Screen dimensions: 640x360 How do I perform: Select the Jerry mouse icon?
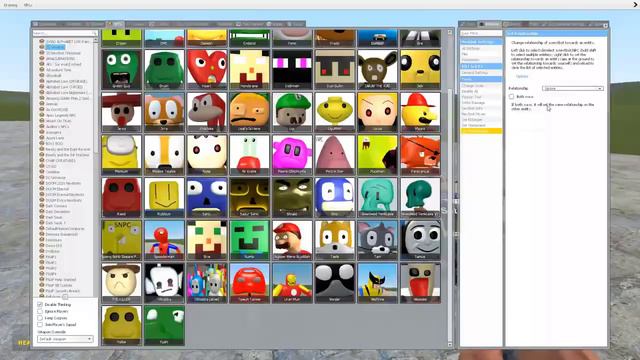click(x=164, y=112)
